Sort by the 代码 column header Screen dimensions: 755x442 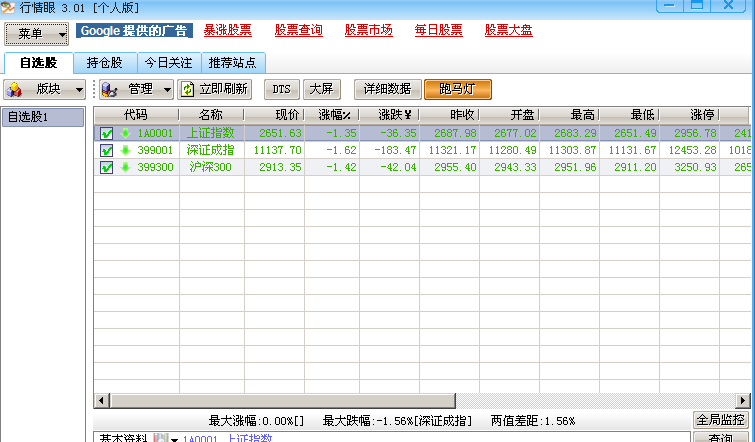pos(136,115)
